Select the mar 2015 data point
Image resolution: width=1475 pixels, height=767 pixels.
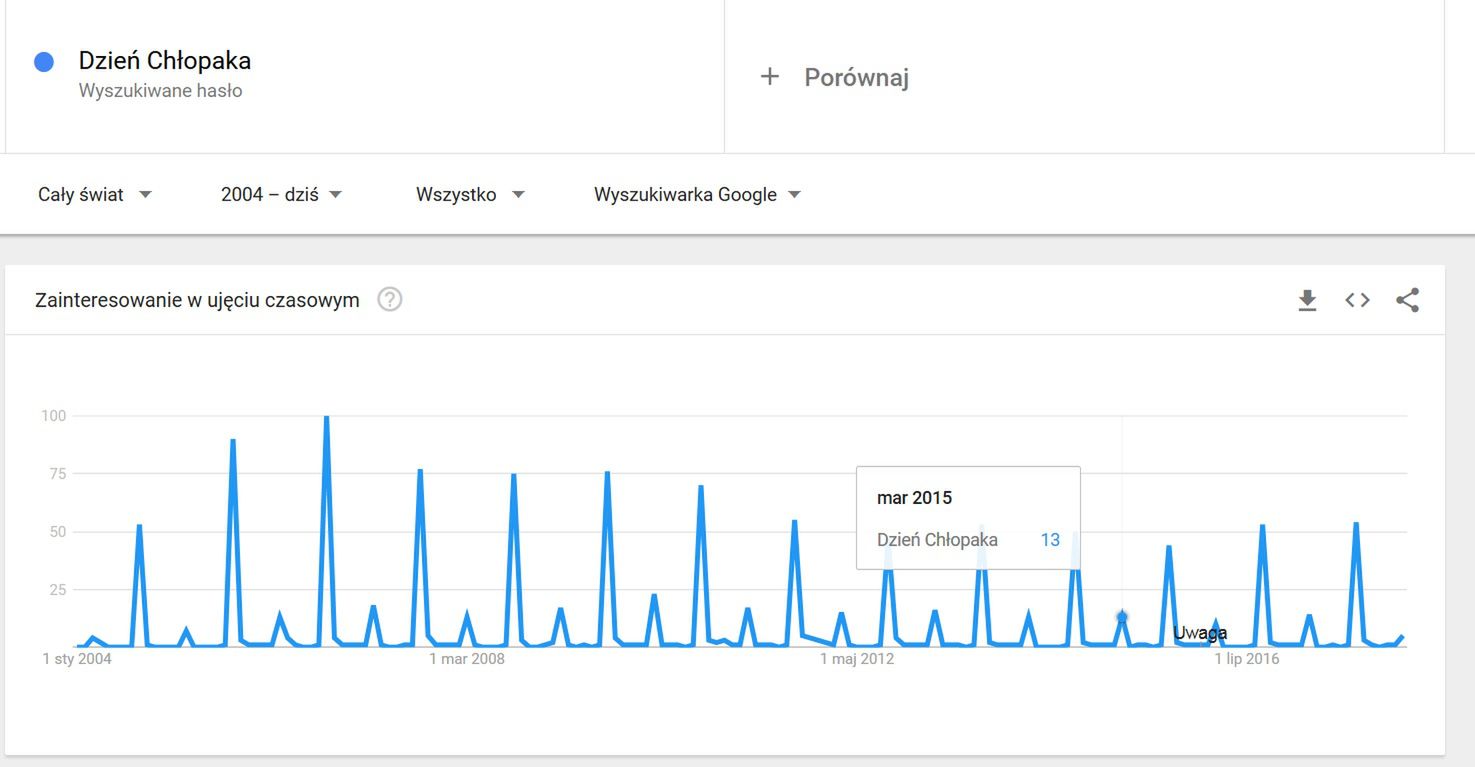click(x=1122, y=617)
